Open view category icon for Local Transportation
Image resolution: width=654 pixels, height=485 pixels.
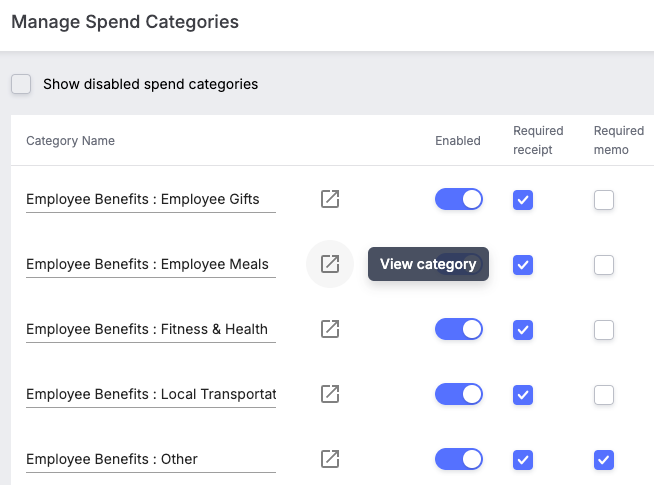[x=330, y=394]
